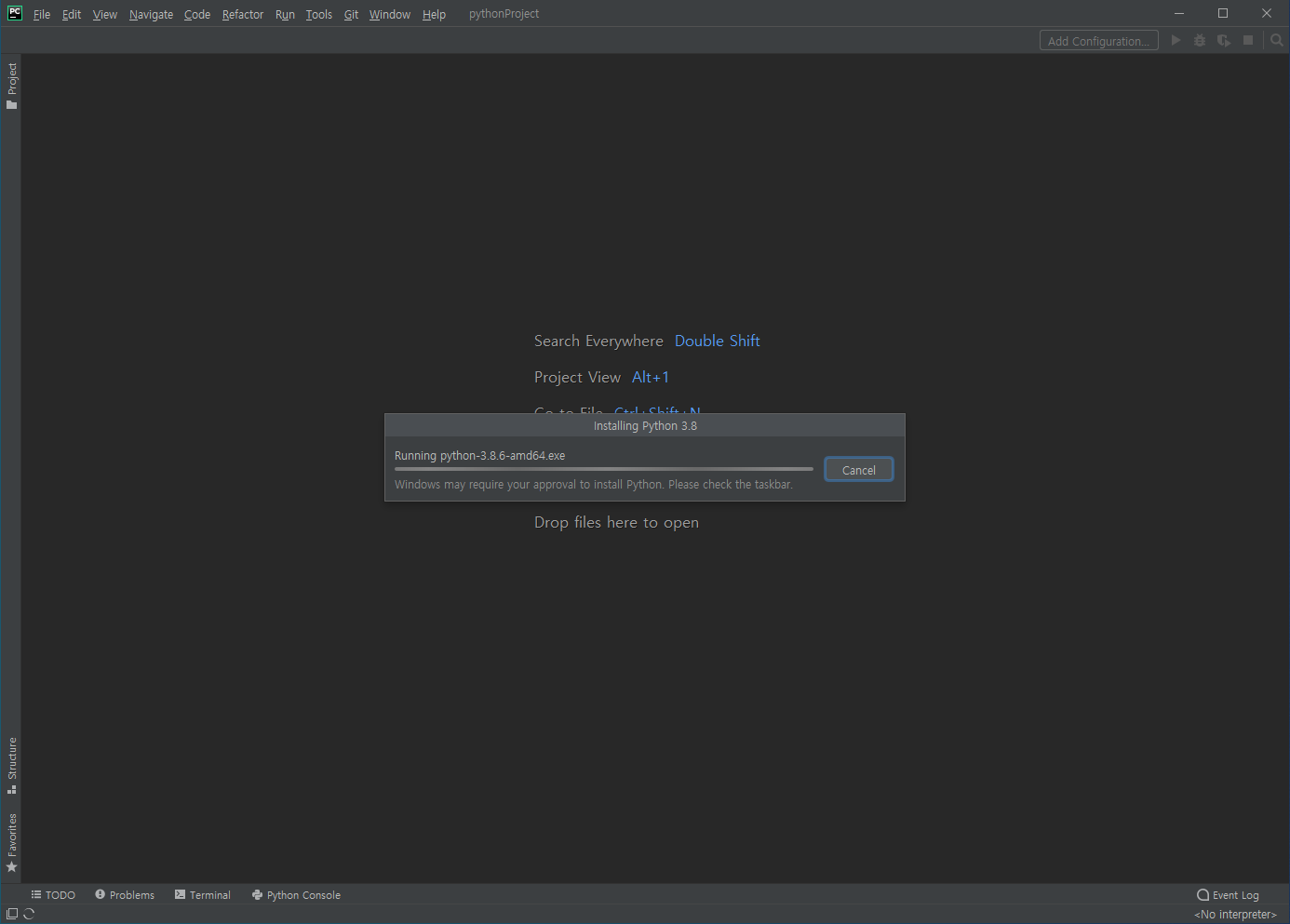
Task: Open the Window menu
Action: (390, 14)
